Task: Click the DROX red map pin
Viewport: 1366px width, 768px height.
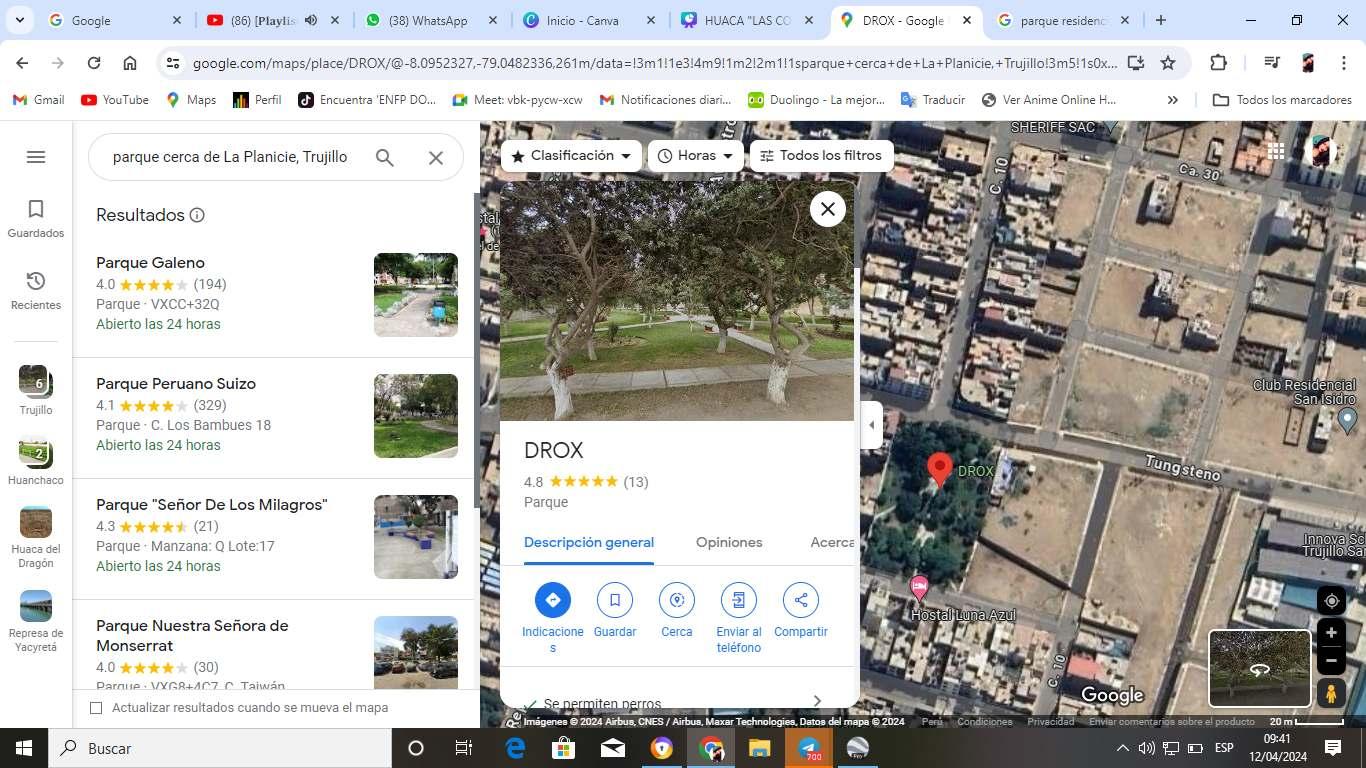Action: click(x=939, y=469)
